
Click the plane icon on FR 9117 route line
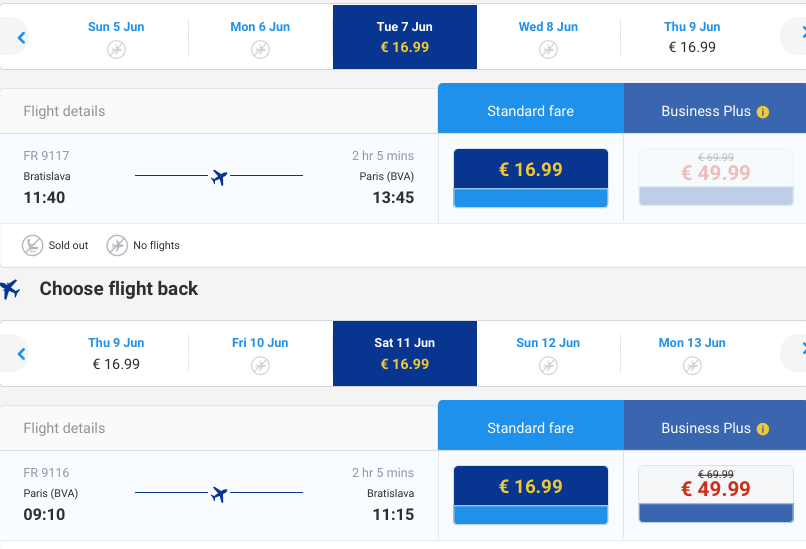coord(219,177)
